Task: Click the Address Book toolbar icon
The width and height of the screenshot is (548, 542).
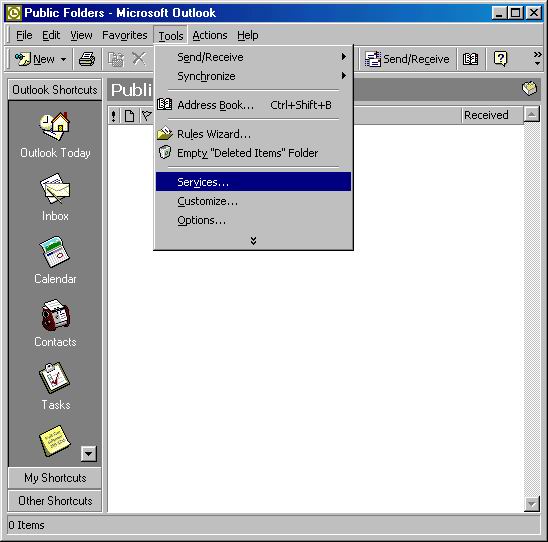Action: coord(470,59)
